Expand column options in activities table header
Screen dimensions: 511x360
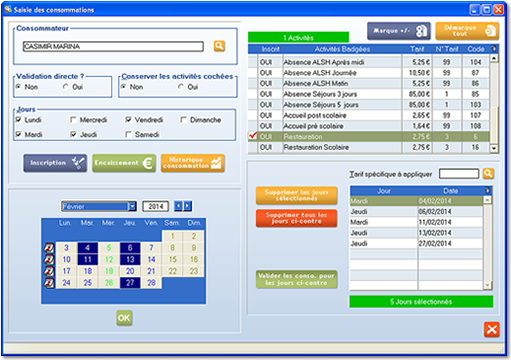click(x=494, y=49)
